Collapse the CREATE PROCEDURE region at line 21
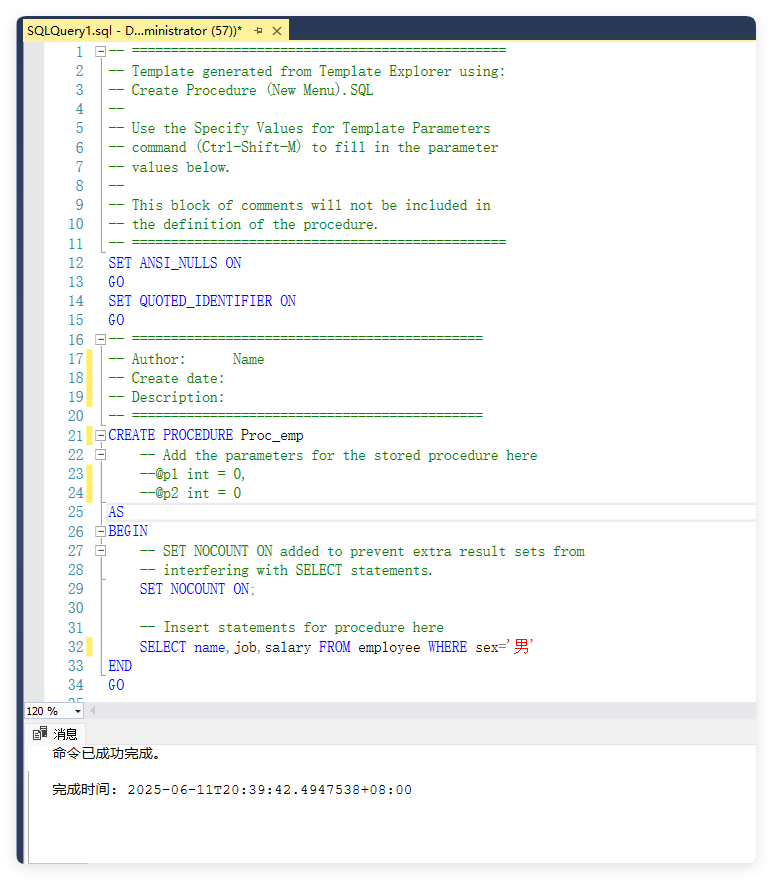Screen dimensions: 772x880 tap(100, 436)
